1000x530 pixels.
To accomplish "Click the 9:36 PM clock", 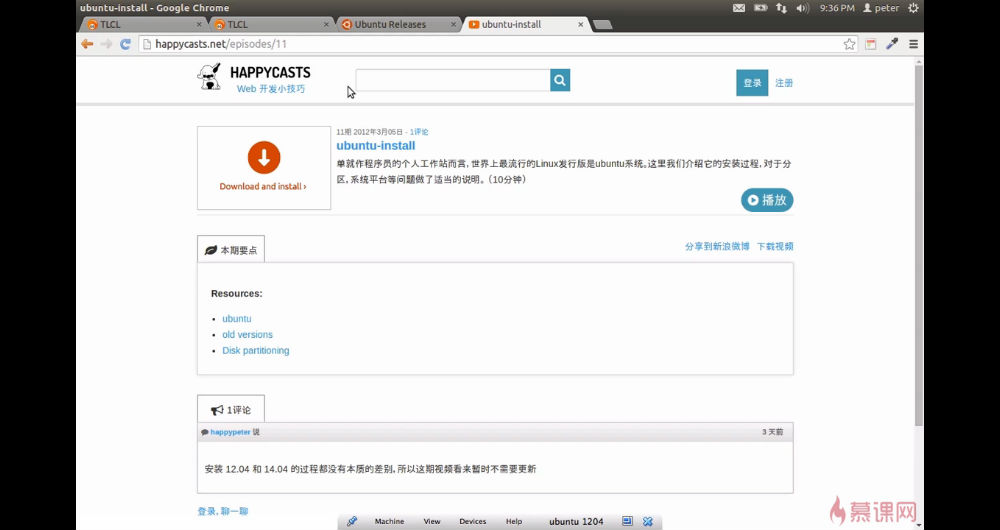I will [837, 8].
